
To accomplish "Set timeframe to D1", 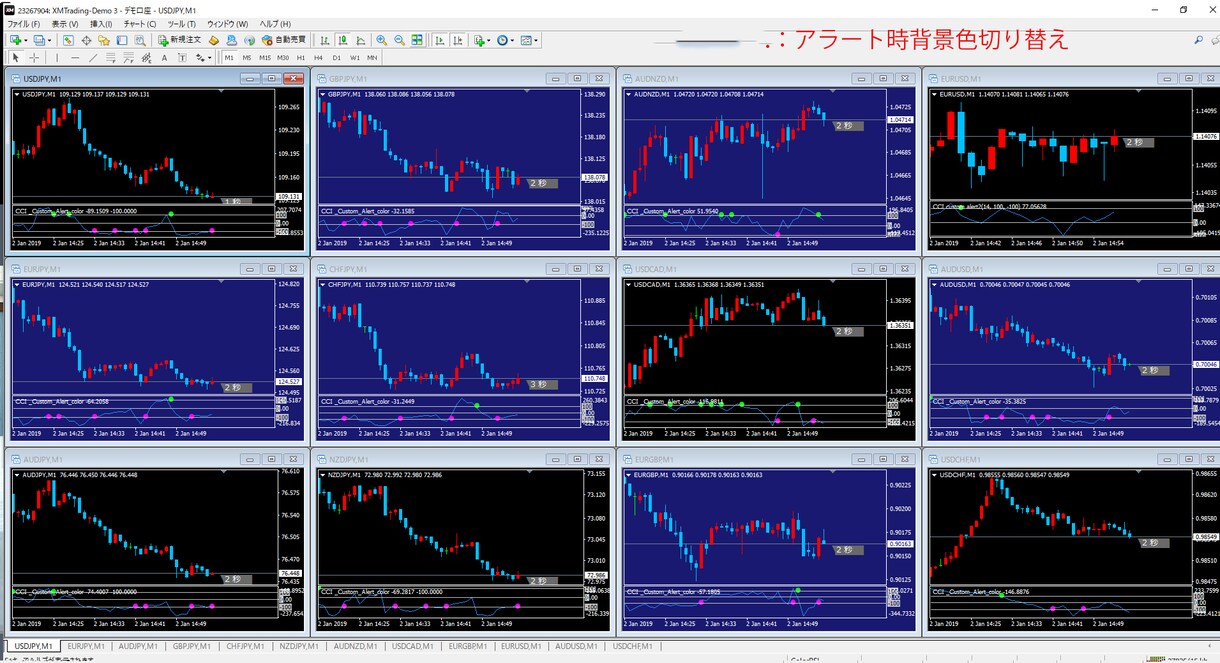I will (x=336, y=58).
